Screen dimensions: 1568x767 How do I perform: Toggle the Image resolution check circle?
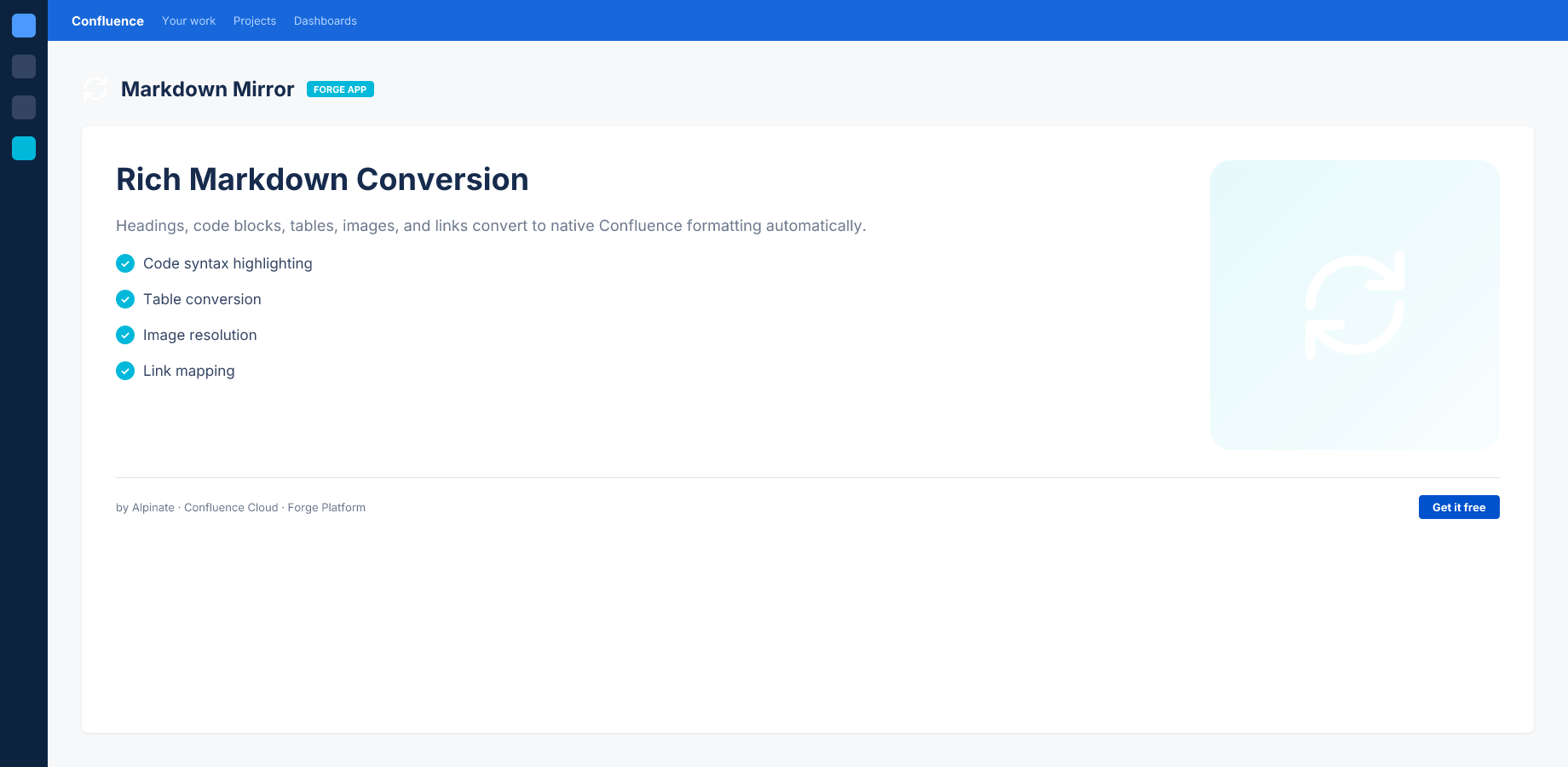[125, 335]
